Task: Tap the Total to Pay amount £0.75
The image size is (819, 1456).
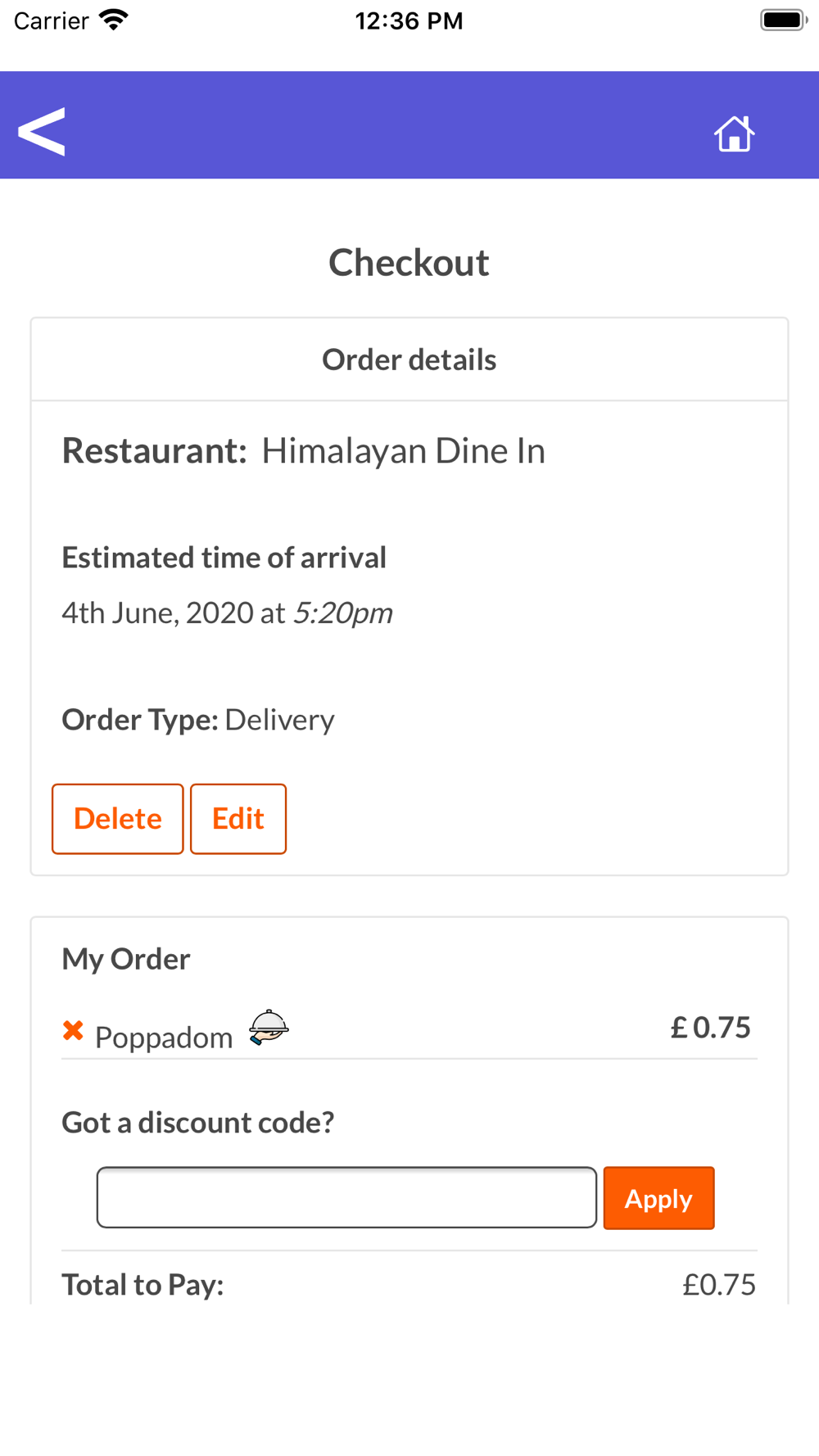Action: pyautogui.click(x=719, y=1284)
